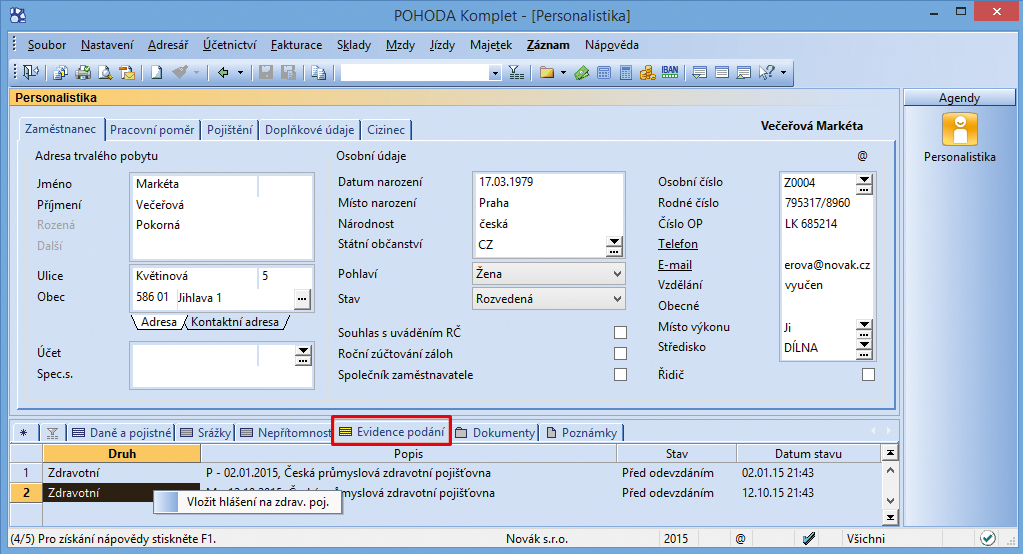The width and height of the screenshot is (1023, 554).
Task: Select the Evidence podání tab
Action: coord(392,432)
